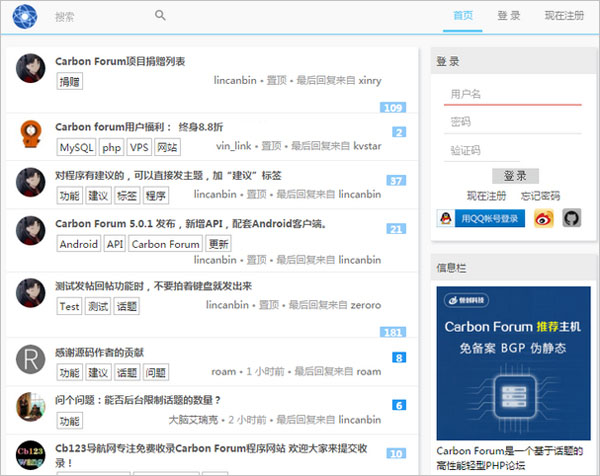Open avatar beside 问个问题 topic
This screenshot has height=476, width=600.
pyautogui.click(x=31, y=406)
